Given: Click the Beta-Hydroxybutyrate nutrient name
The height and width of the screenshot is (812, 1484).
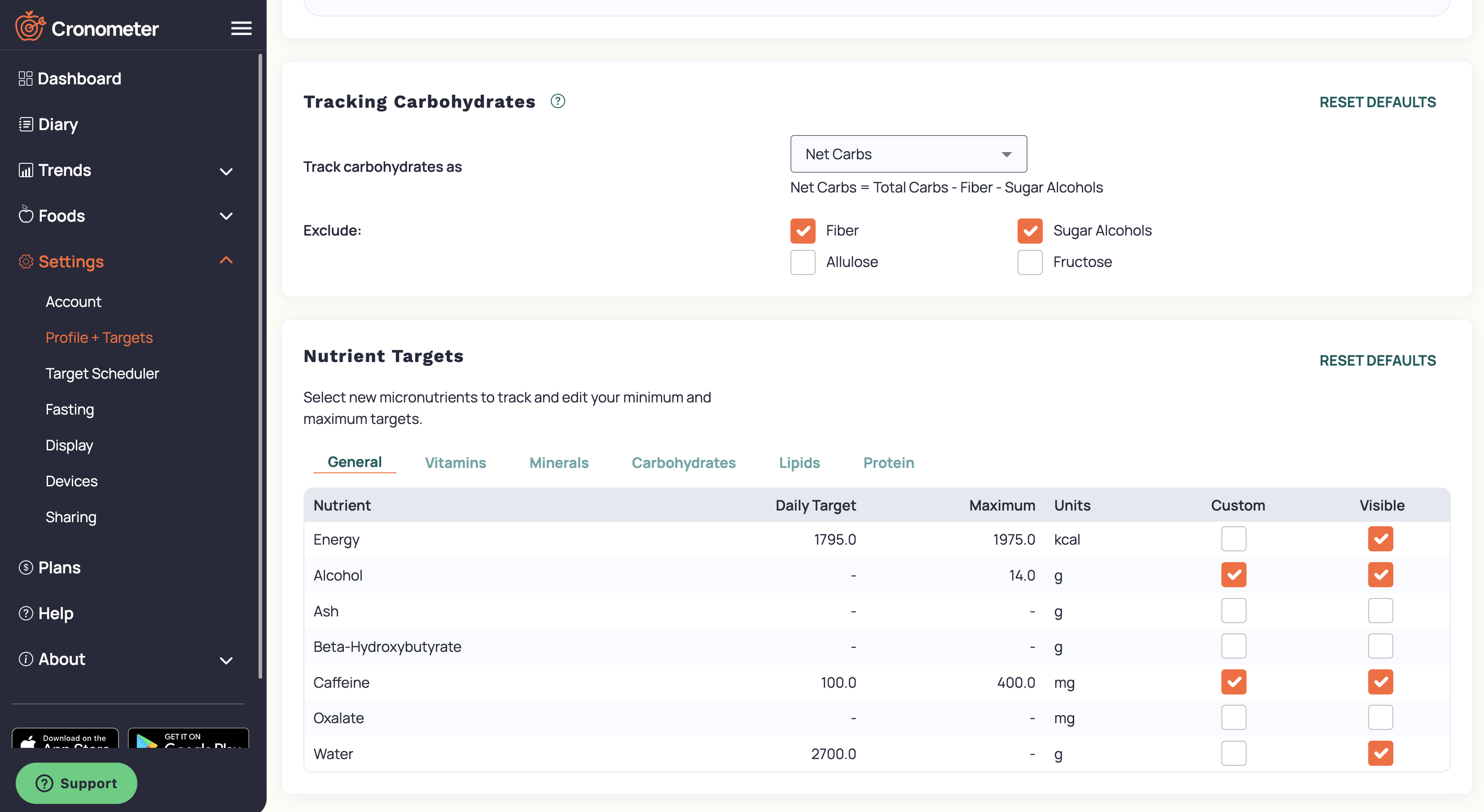Looking at the screenshot, I should tap(387, 647).
